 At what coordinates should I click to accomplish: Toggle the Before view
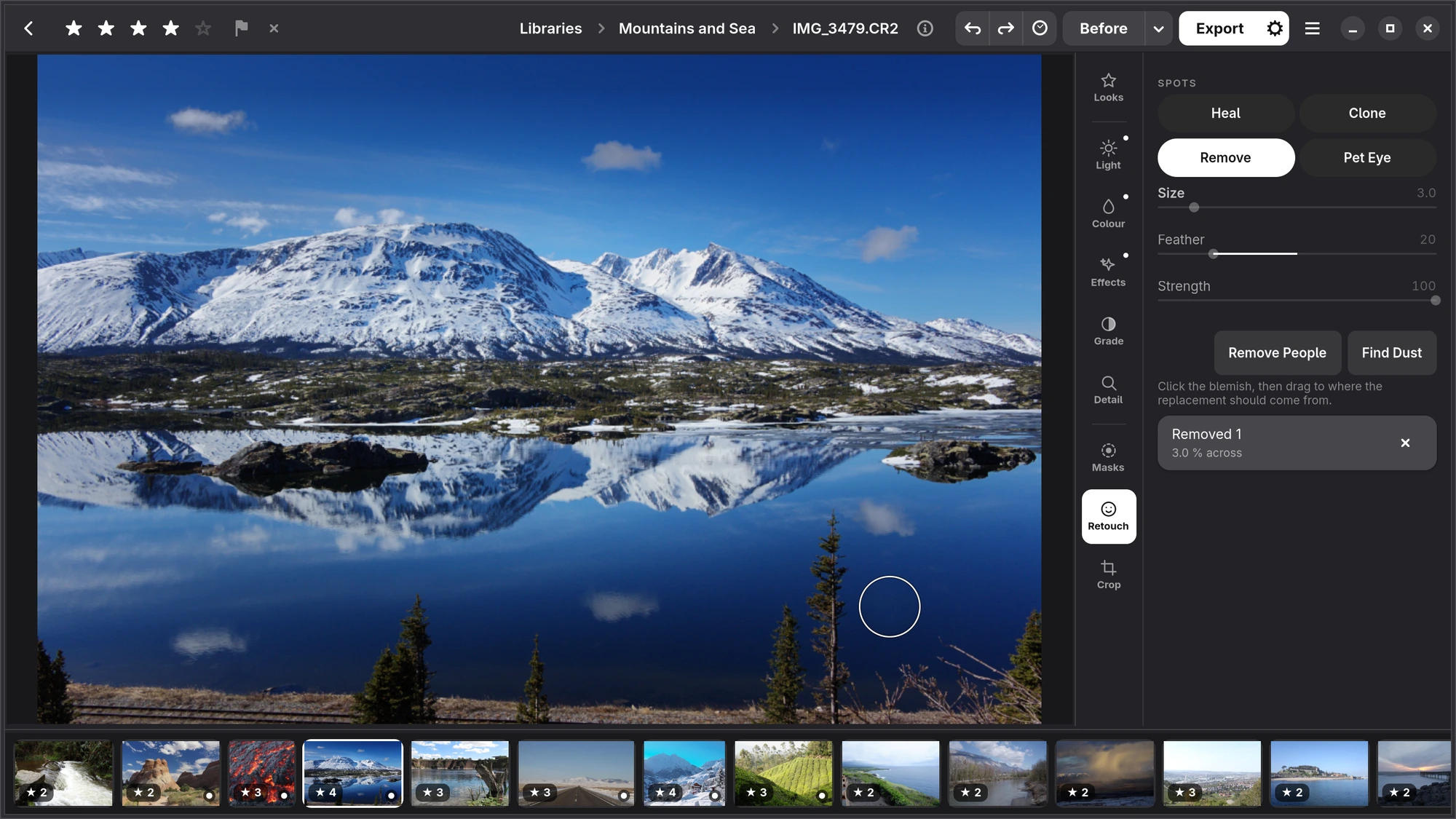coord(1103,28)
